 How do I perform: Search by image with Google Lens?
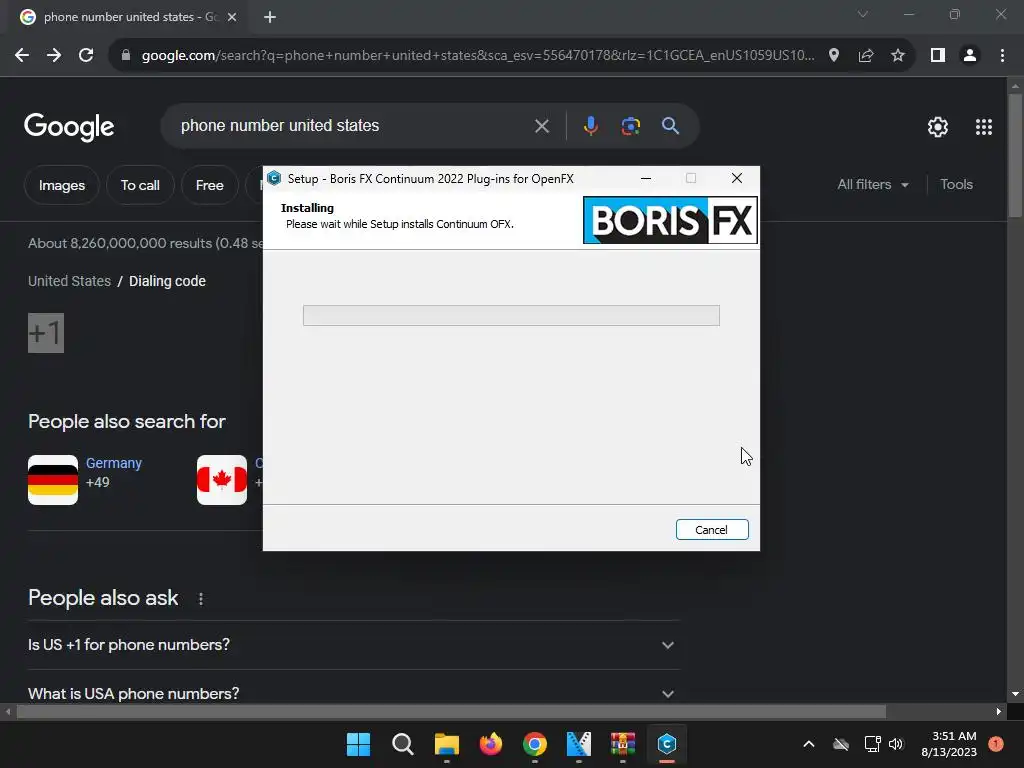coord(631,125)
